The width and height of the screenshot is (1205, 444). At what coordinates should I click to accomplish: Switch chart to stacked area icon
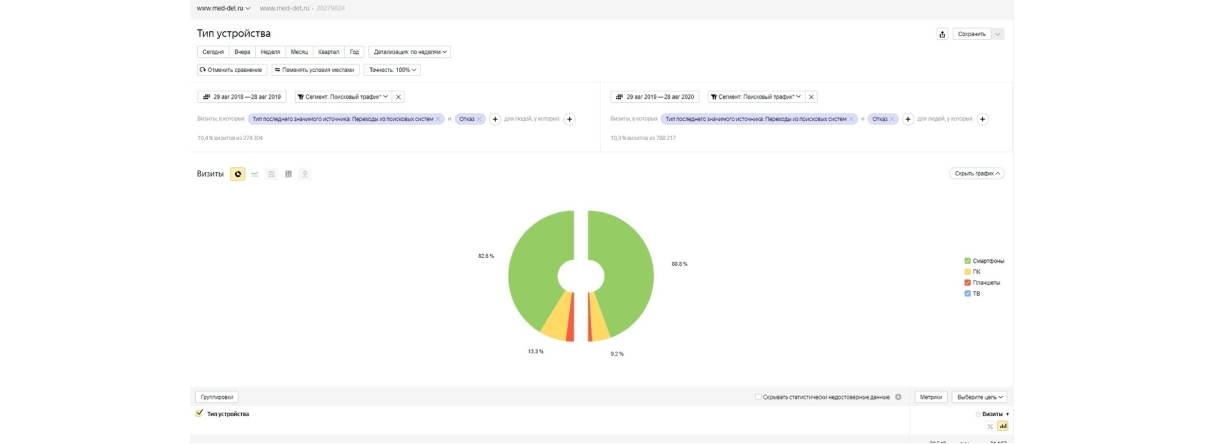pyautogui.click(x=272, y=174)
